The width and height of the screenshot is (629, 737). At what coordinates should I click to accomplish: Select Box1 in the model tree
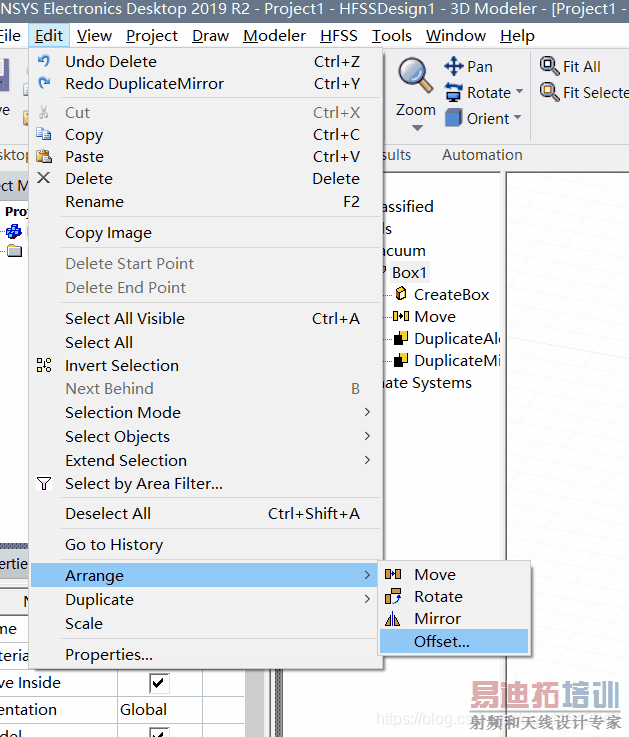pyautogui.click(x=409, y=272)
